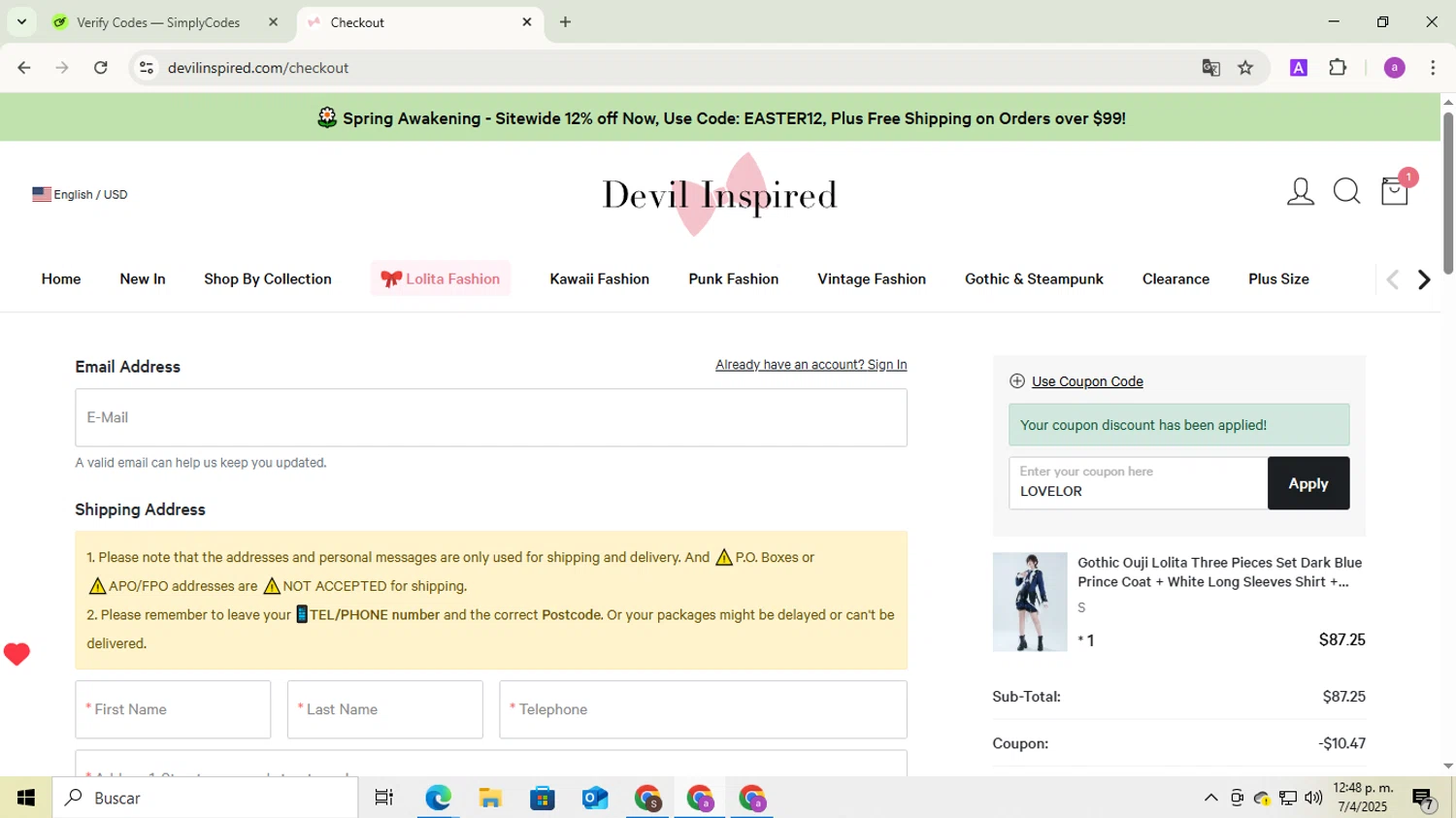Open the account profile icon
The height and width of the screenshot is (818, 1456).
point(1300,192)
